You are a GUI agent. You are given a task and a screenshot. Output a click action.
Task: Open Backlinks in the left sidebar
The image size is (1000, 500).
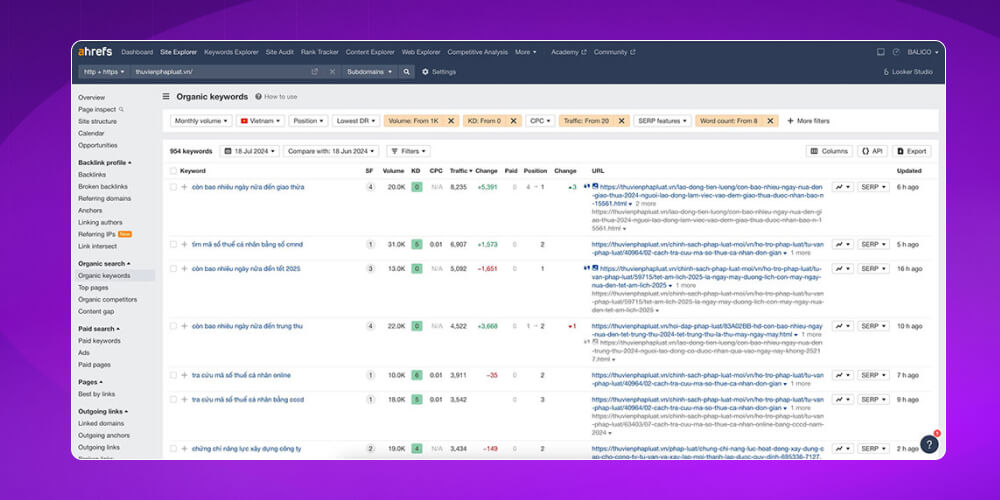[x=92, y=174]
